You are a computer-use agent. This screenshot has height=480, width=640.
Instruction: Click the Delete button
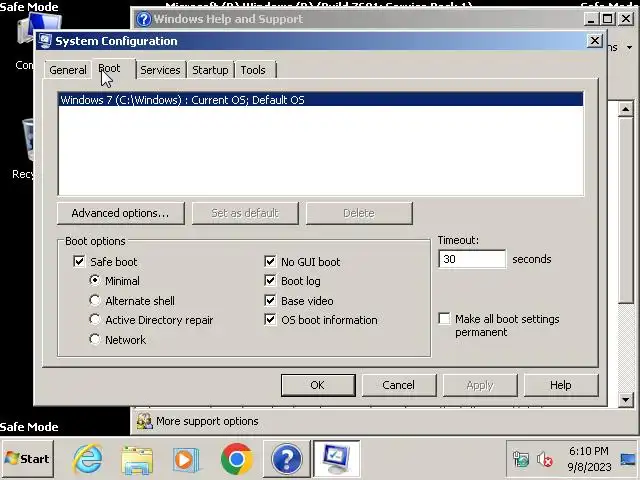point(359,213)
